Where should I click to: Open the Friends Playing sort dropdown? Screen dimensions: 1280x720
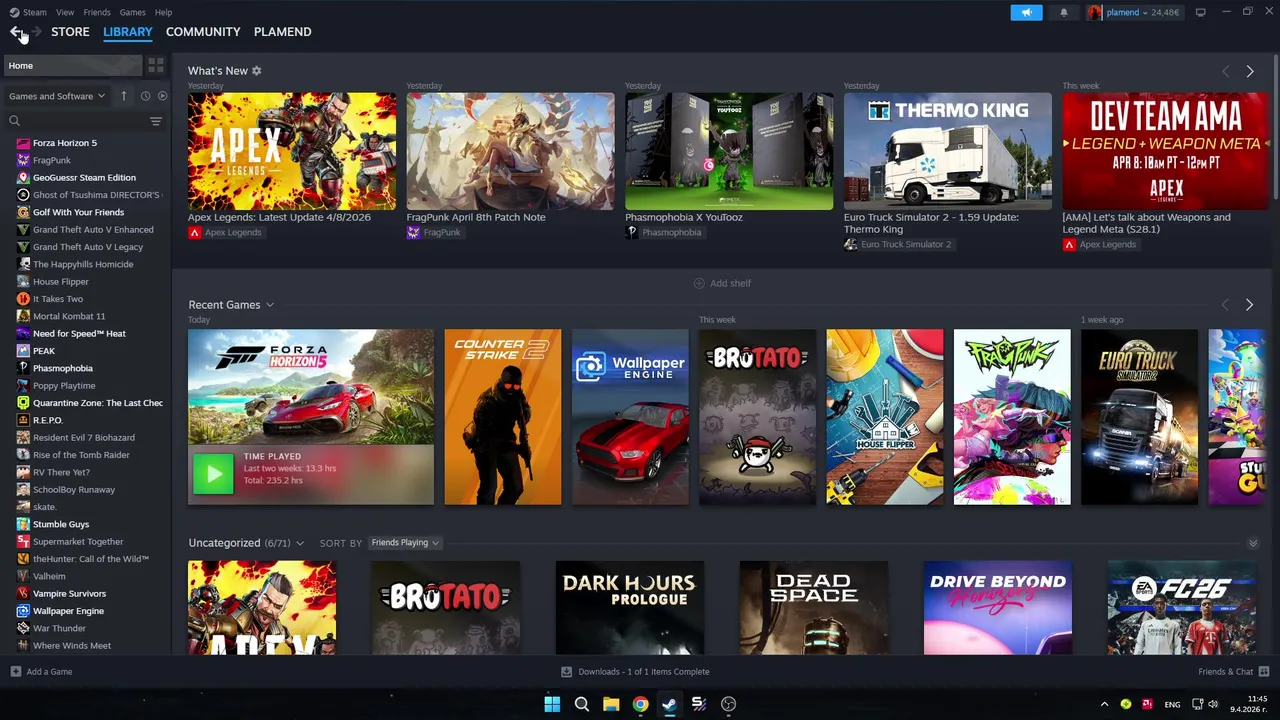coord(405,543)
